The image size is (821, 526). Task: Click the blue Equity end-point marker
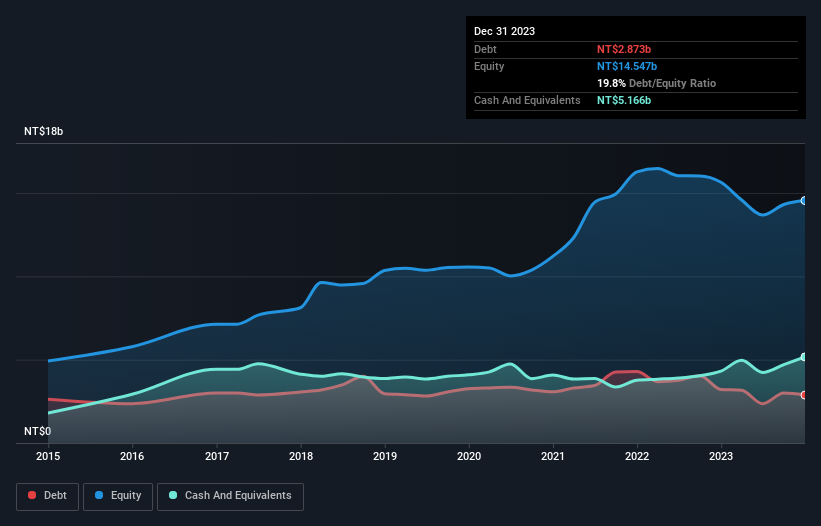pyautogui.click(x=804, y=200)
